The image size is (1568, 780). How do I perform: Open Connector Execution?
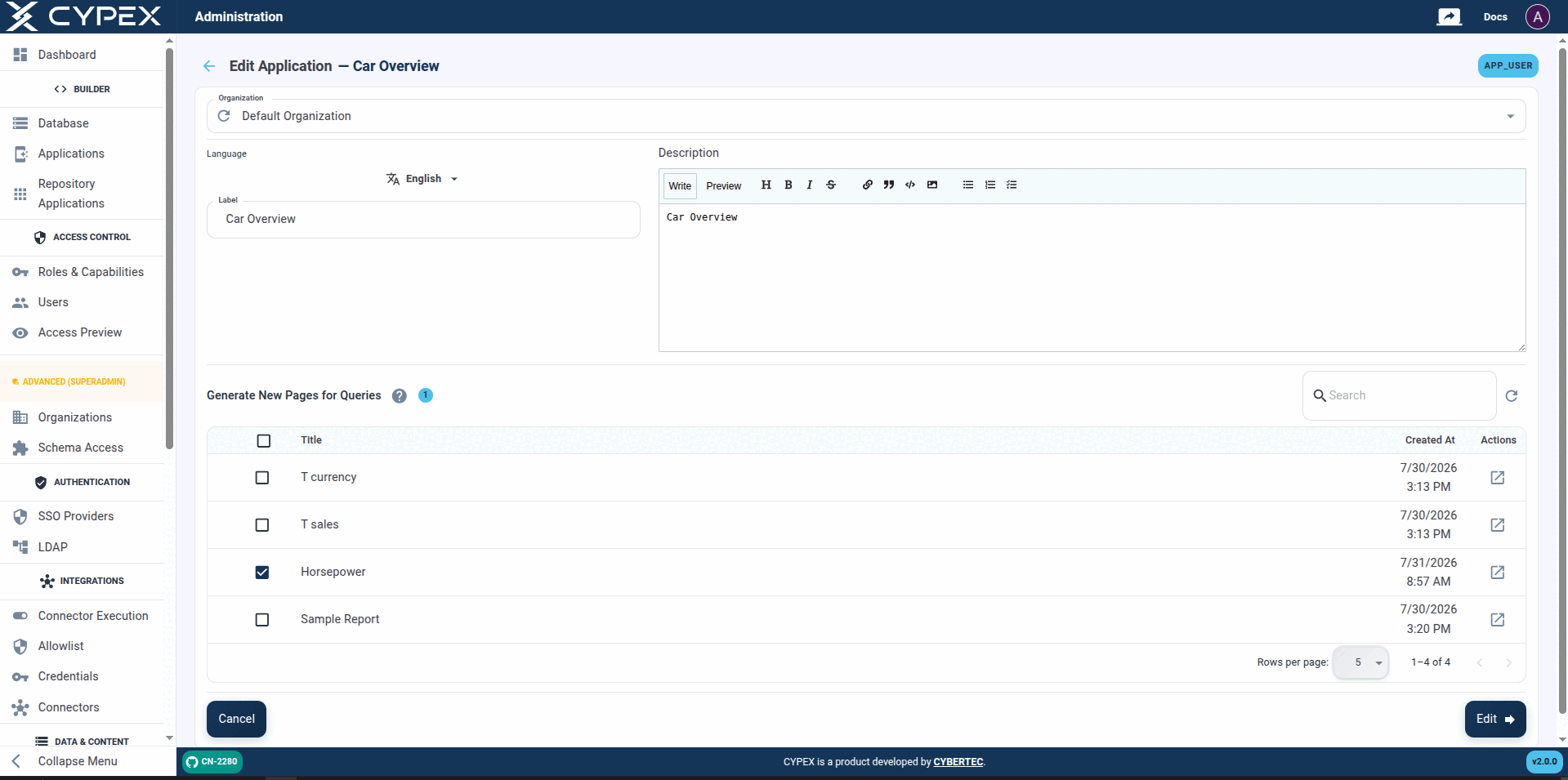(x=82, y=616)
